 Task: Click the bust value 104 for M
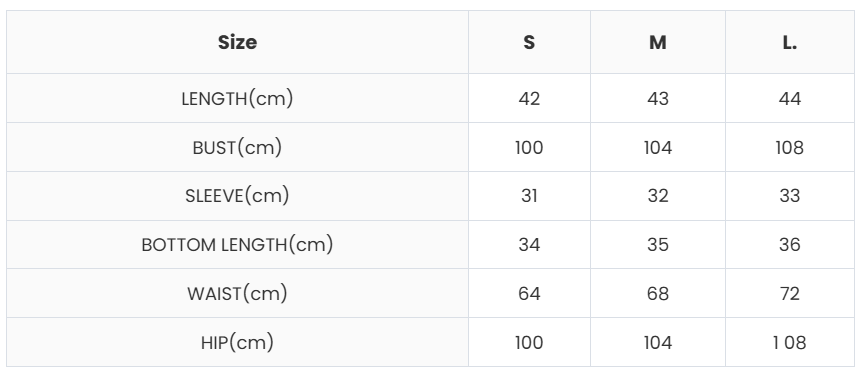(657, 148)
